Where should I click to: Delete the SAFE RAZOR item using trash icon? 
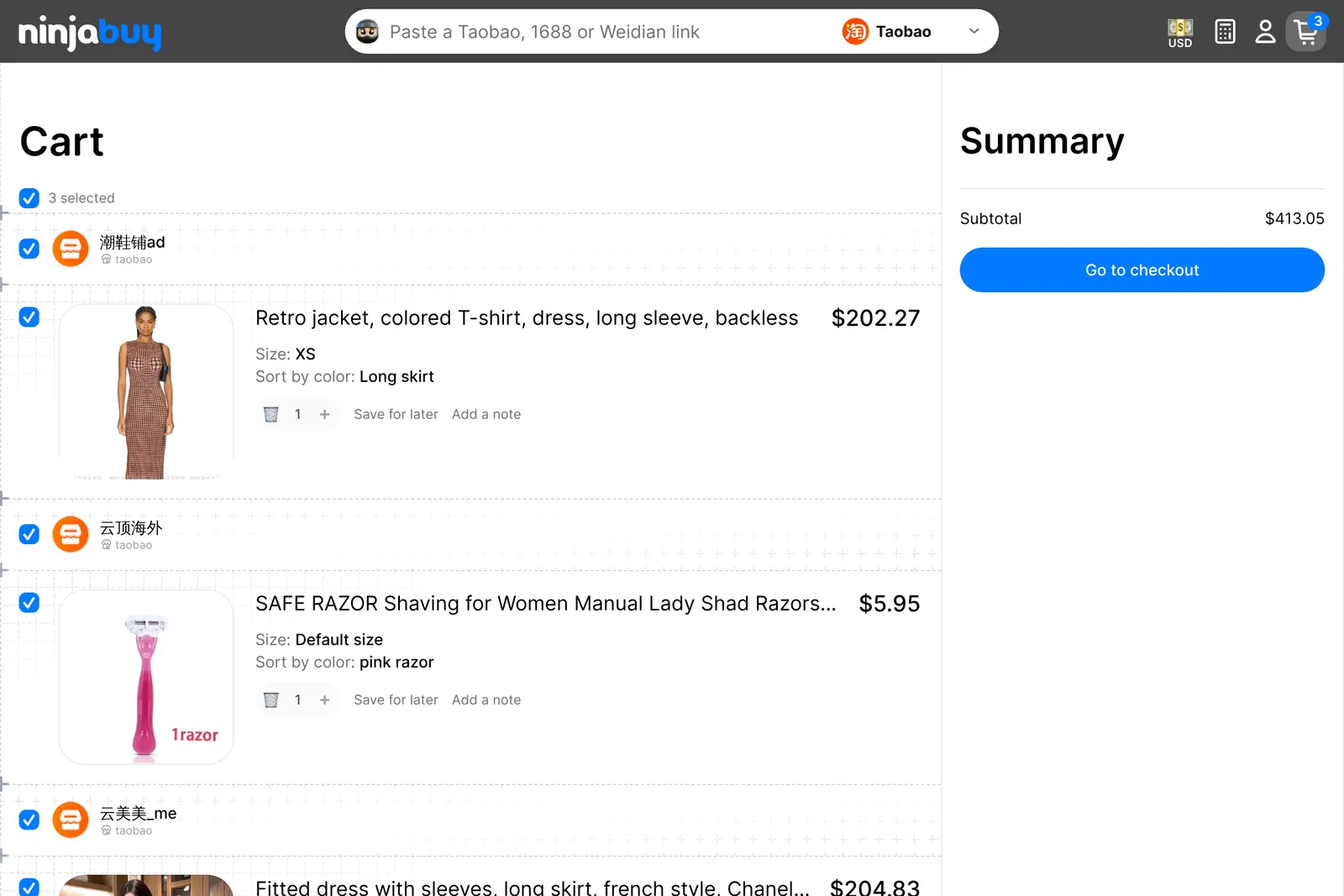point(271,700)
